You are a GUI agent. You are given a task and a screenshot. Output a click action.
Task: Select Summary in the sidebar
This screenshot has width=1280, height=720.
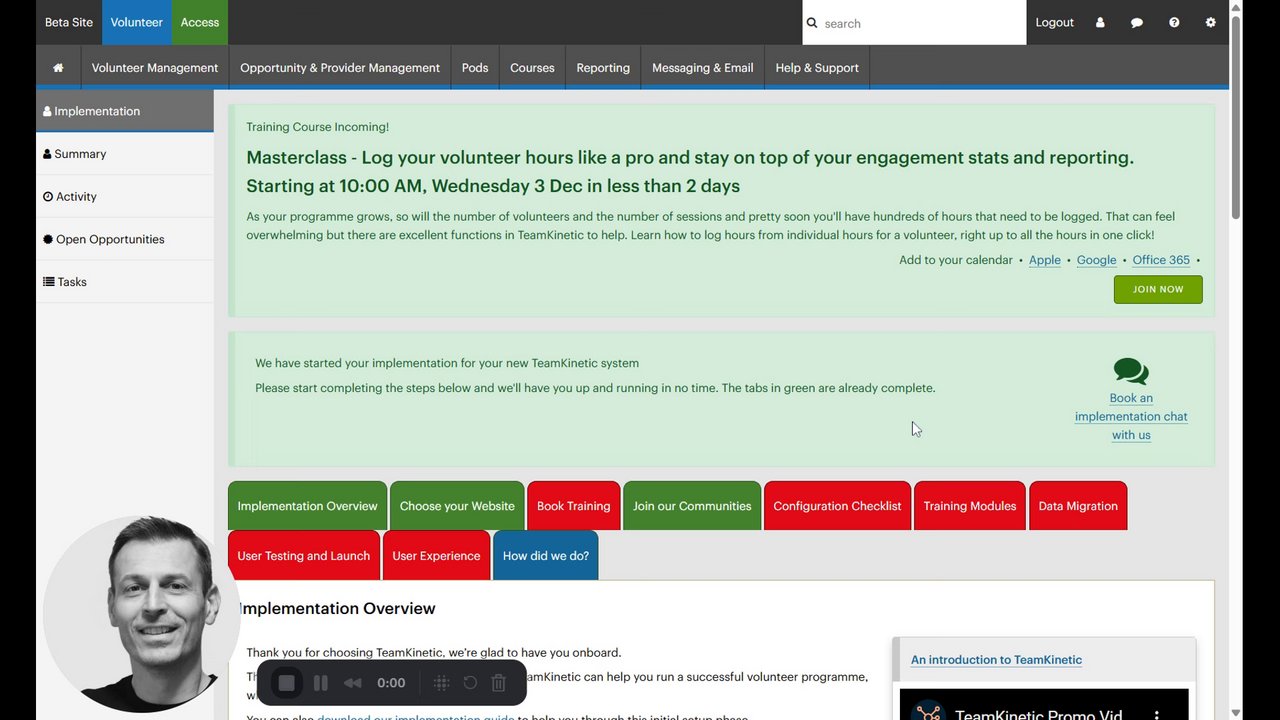point(125,154)
